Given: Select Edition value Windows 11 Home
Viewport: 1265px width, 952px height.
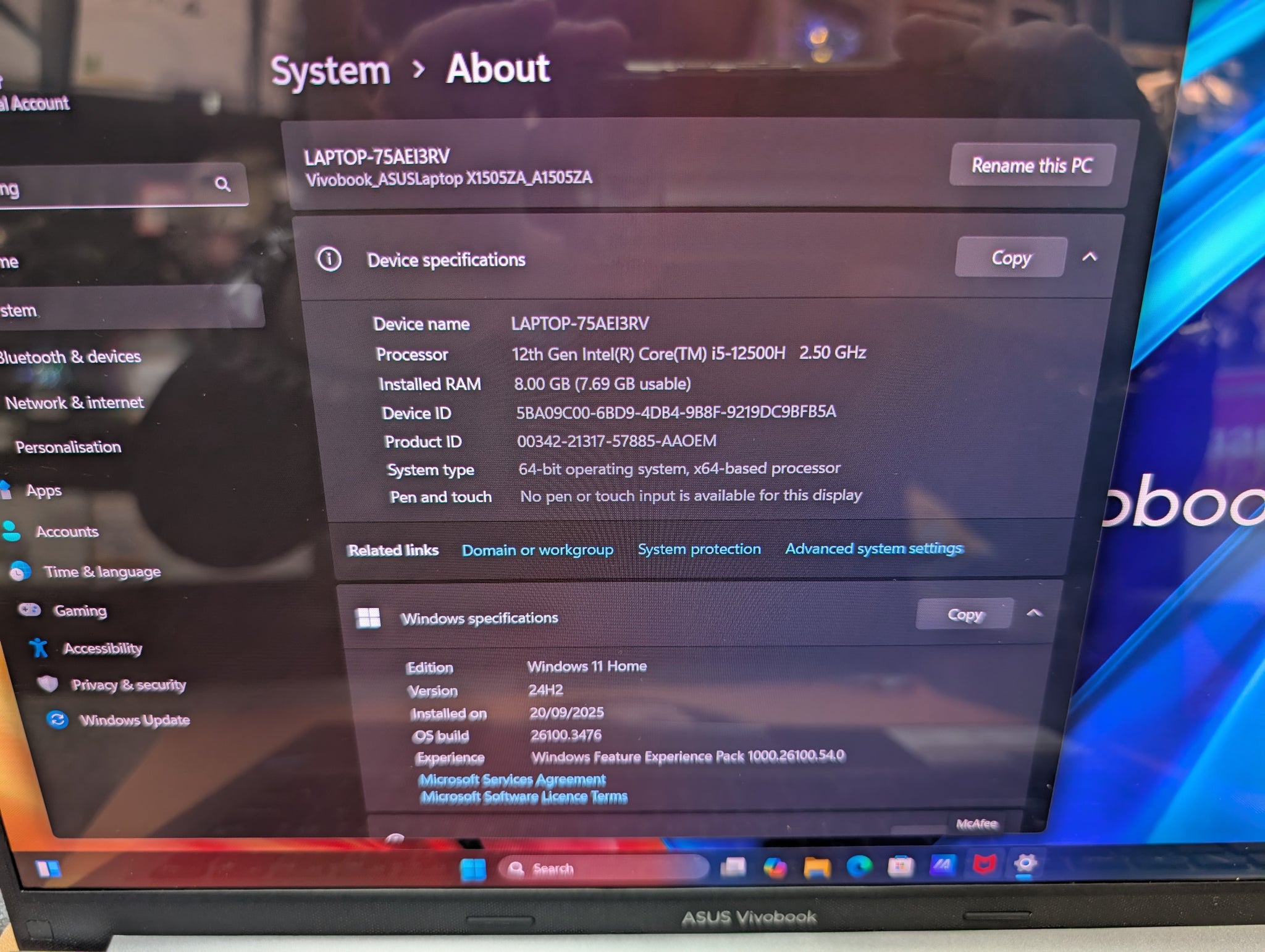Looking at the screenshot, I should pyautogui.click(x=587, y=666).
